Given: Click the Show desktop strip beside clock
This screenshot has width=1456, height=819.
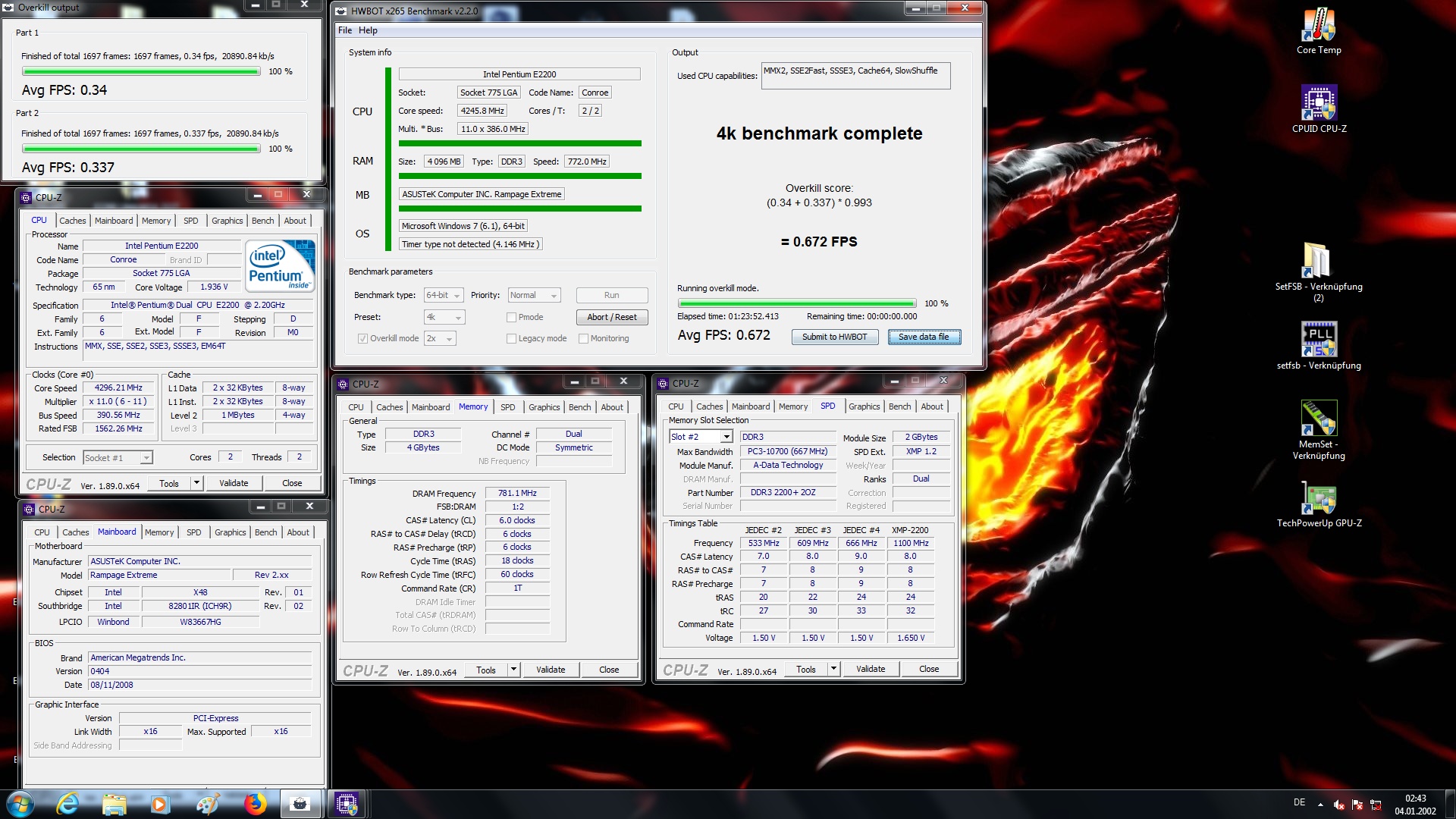Looking at the screenshot, I should pos(1450,805).
